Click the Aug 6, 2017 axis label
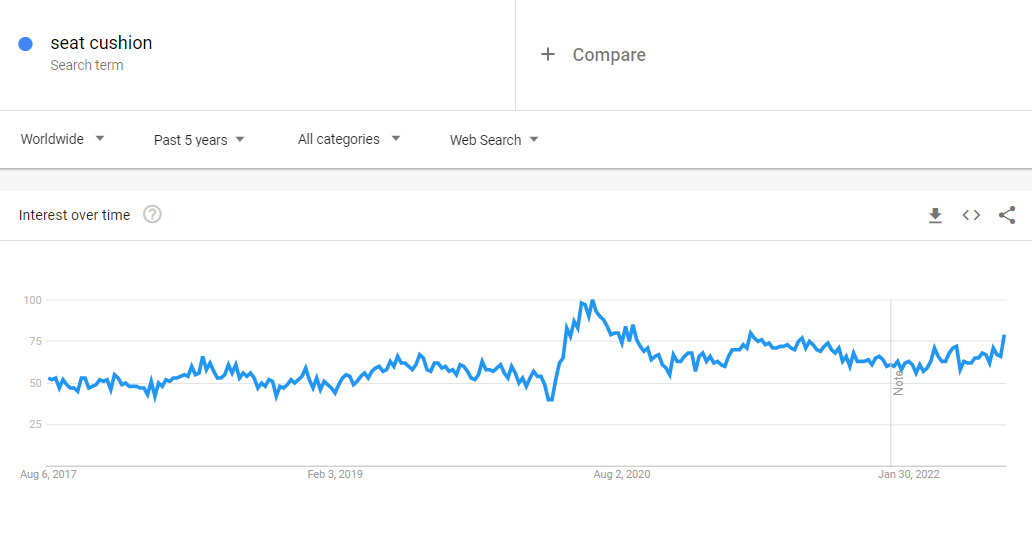 [x=48, y=474]
